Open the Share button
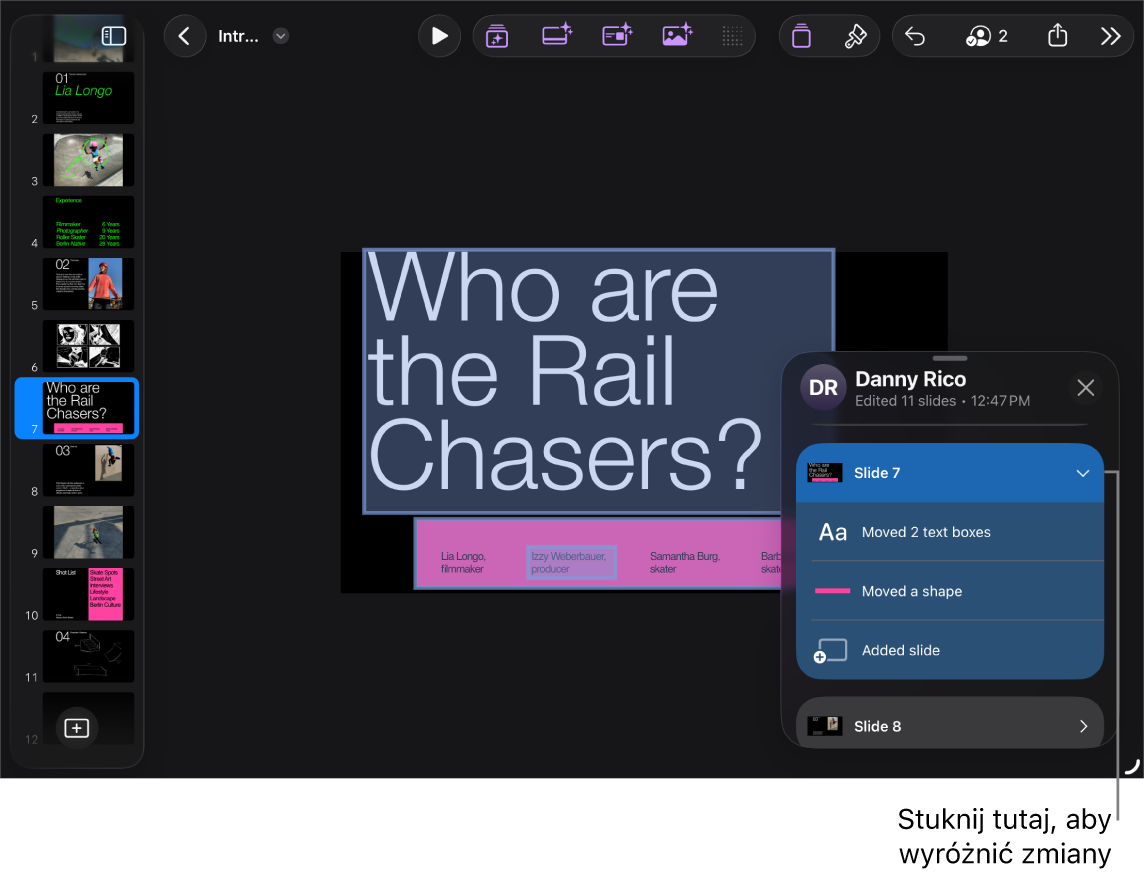This screenshot has width=1144, height=872. tap(1057, 35)
